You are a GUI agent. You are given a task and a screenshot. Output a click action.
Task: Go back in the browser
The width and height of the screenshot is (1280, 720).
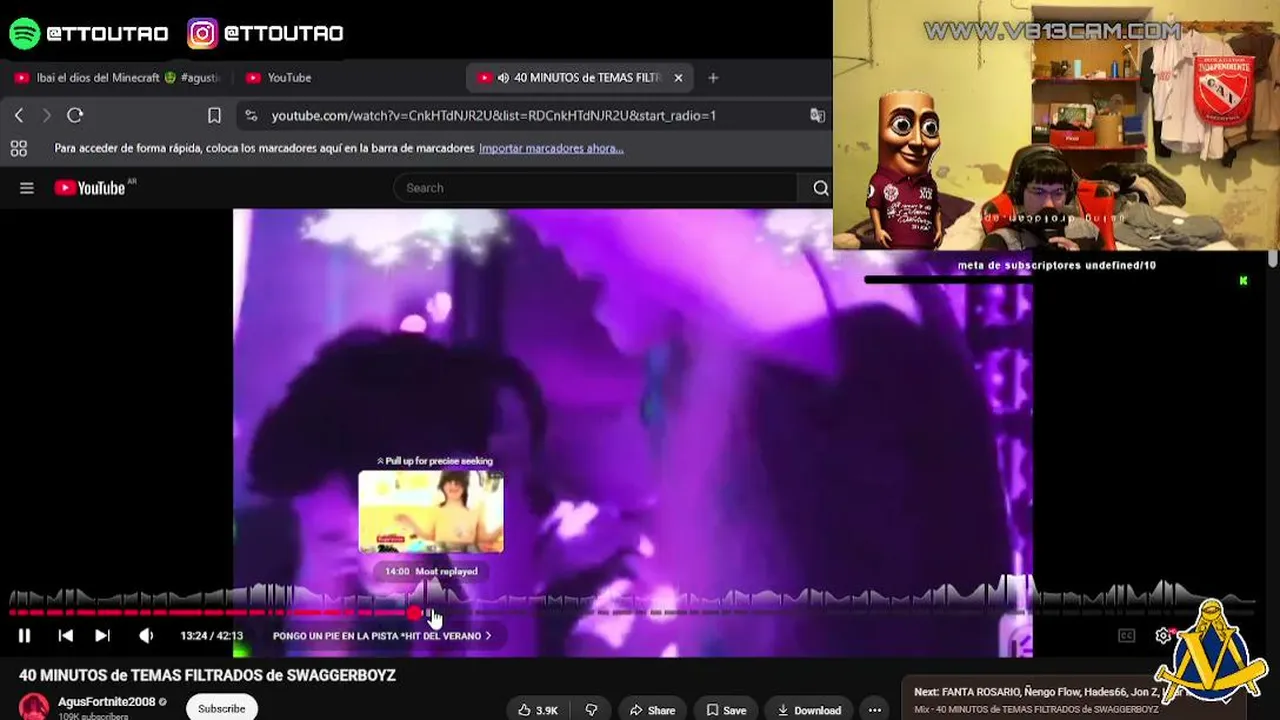tap(19, 115)
